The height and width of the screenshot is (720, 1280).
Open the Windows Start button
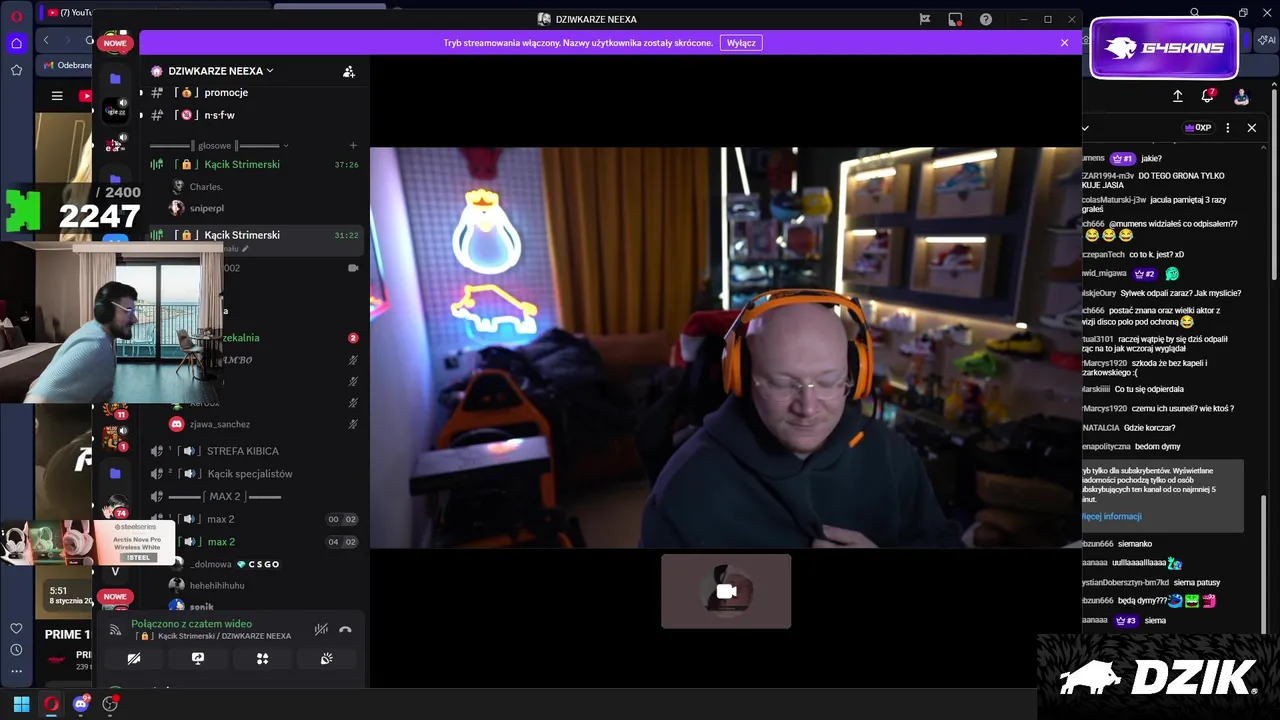tap(21, 704)
